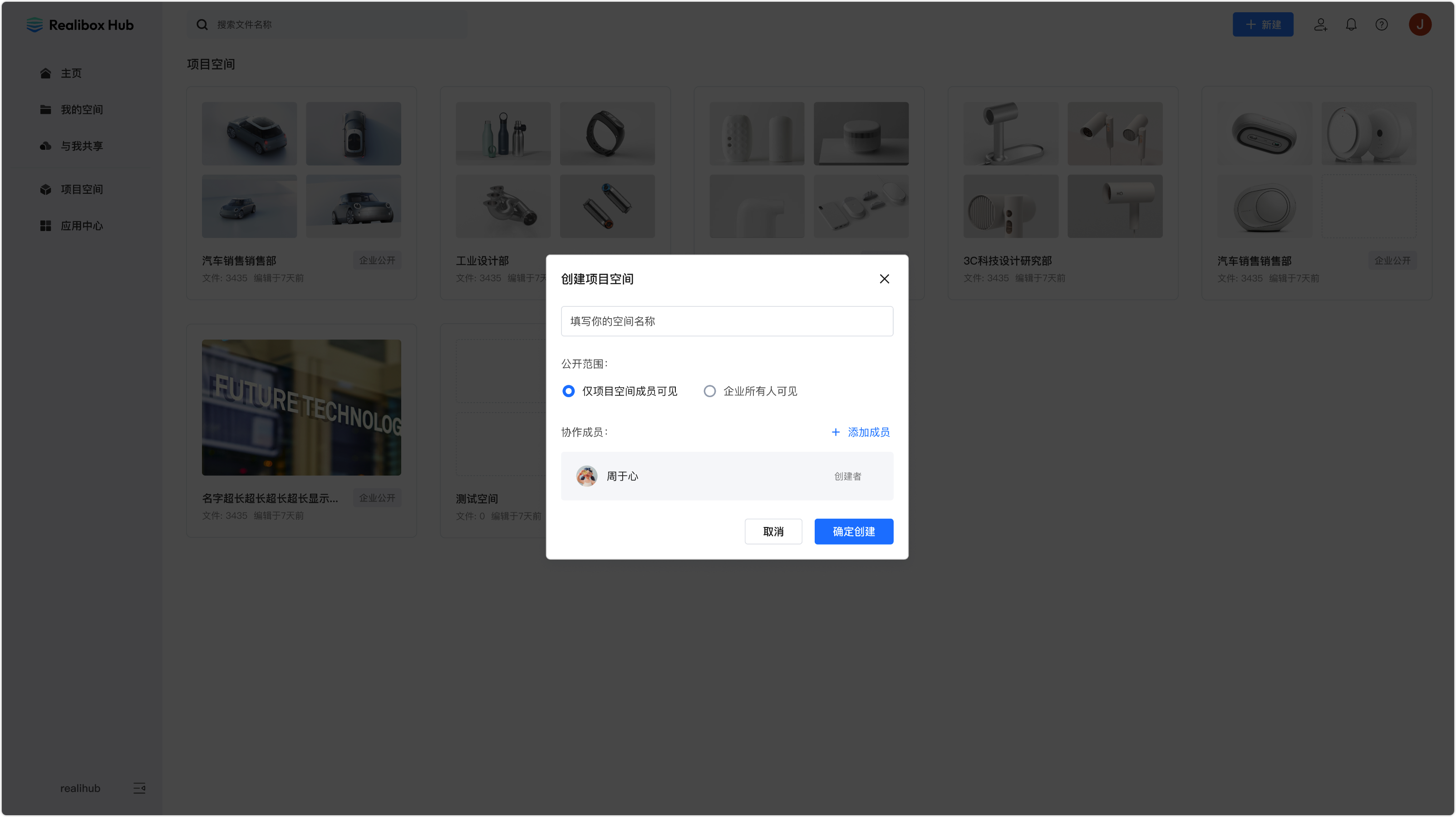This screenshot has width=1456, height=817.
Task: Click grid icon beside 应用中心
Action: click(46, 226)
